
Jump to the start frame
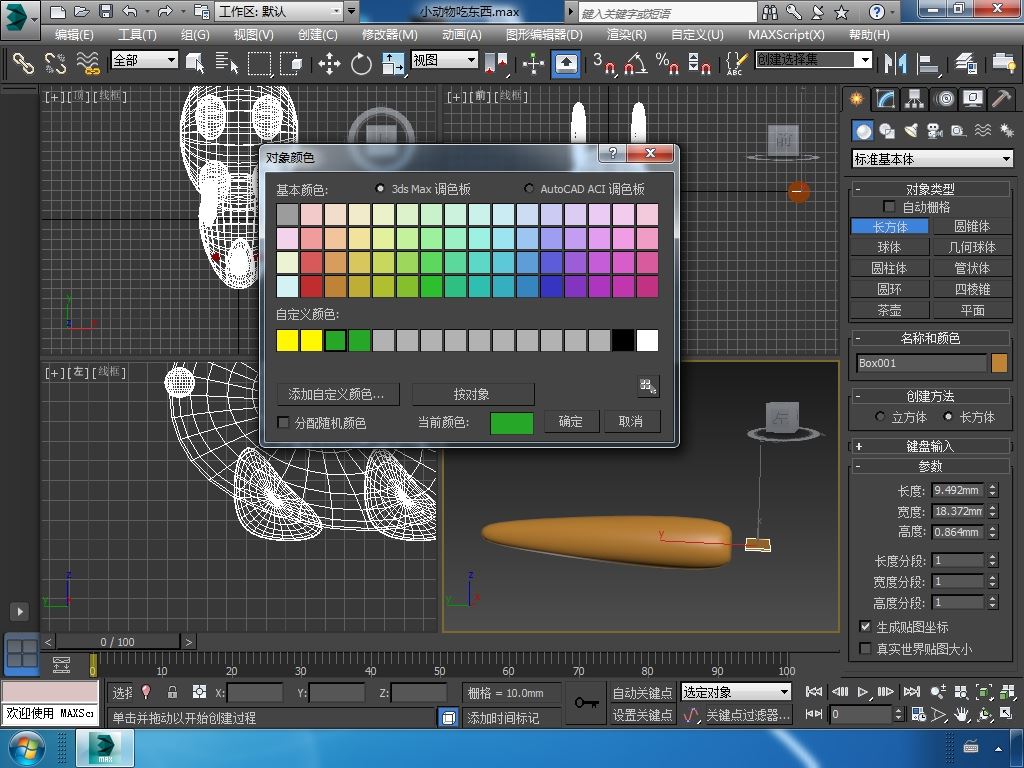point(814,692)
